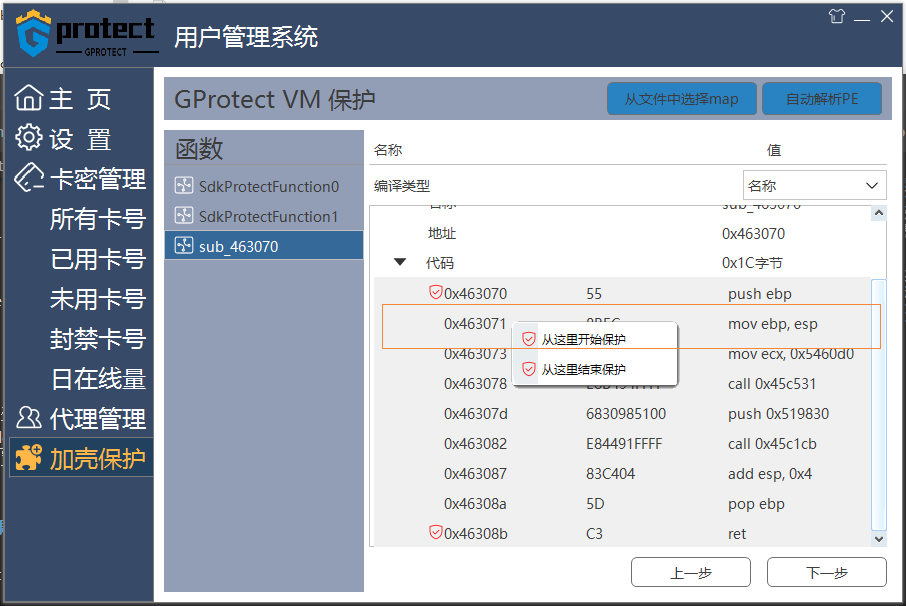
Task: Click the function icon of SdkProtectFunction0
Action: tap(184, 185)
